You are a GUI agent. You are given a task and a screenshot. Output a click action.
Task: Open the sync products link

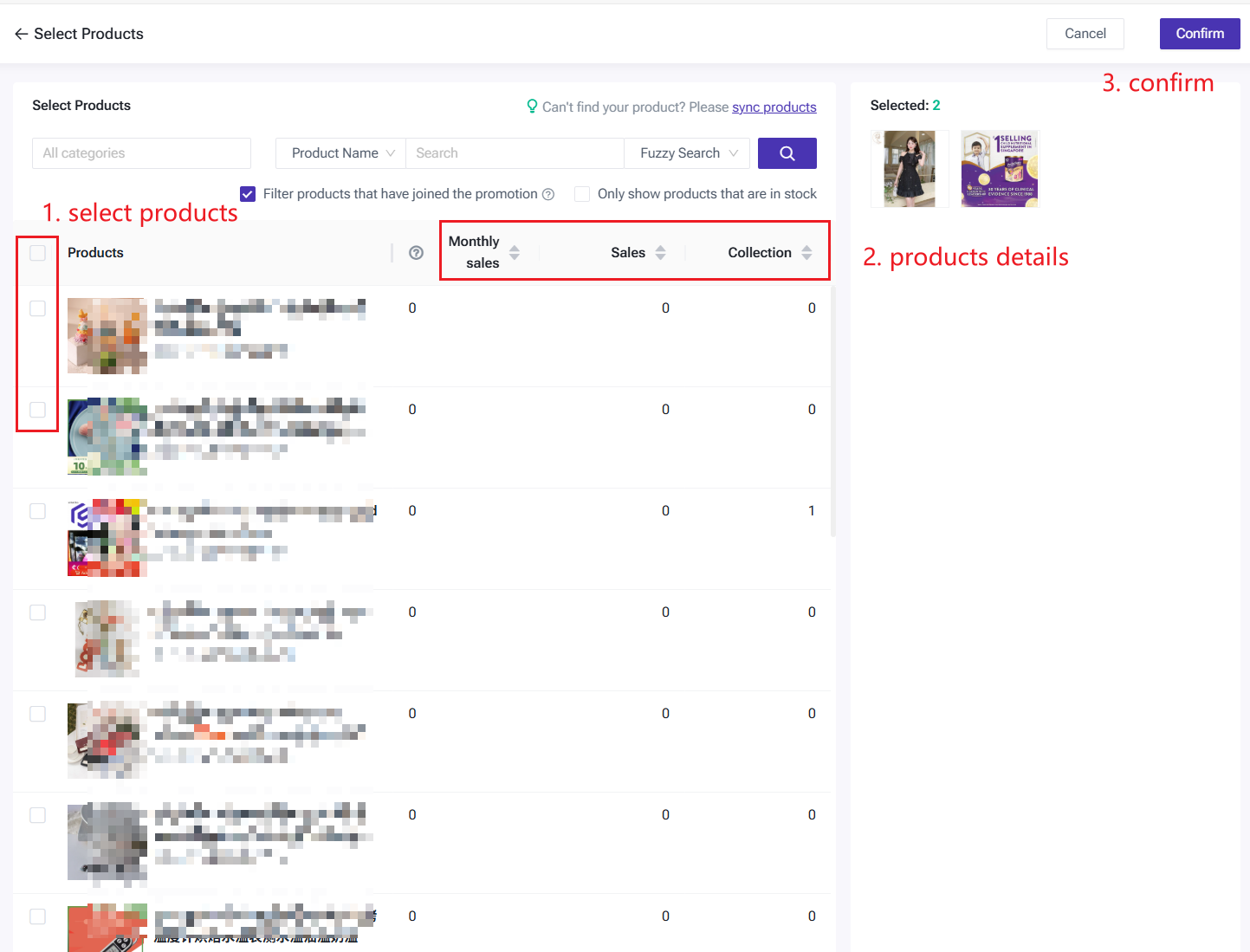[x=774, y=107]
